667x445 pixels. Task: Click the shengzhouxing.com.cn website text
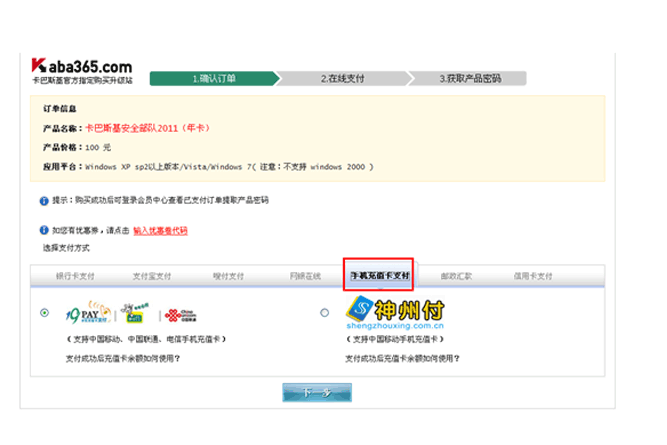tap(395, 326)
